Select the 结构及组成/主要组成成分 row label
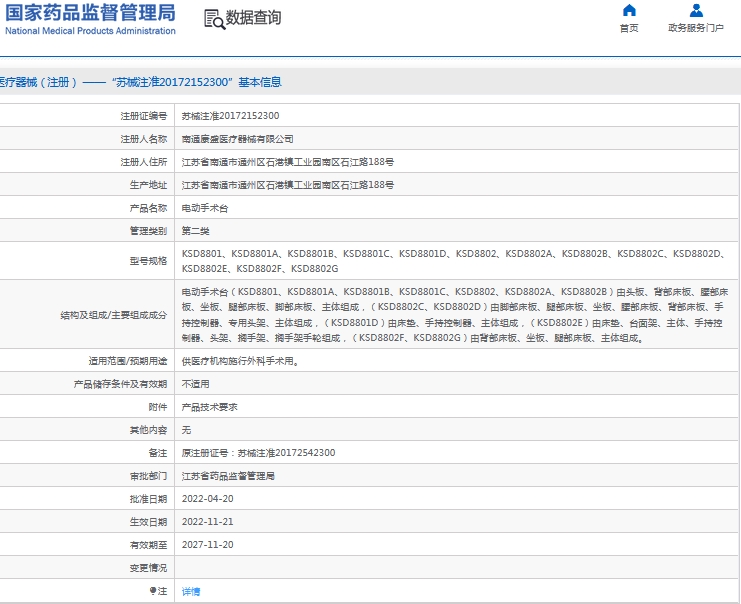 click(x=113, y=315)
